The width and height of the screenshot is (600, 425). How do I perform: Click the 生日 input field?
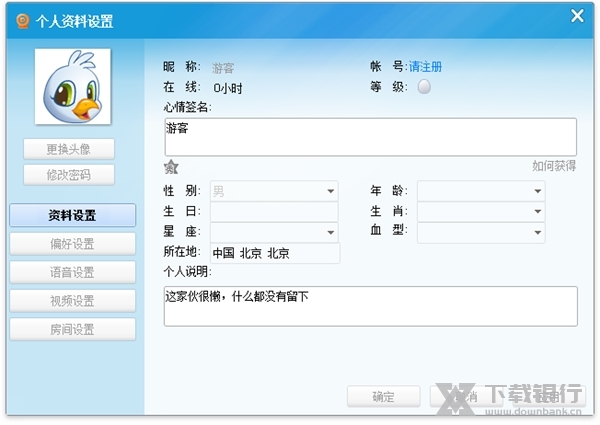point(274,212)
